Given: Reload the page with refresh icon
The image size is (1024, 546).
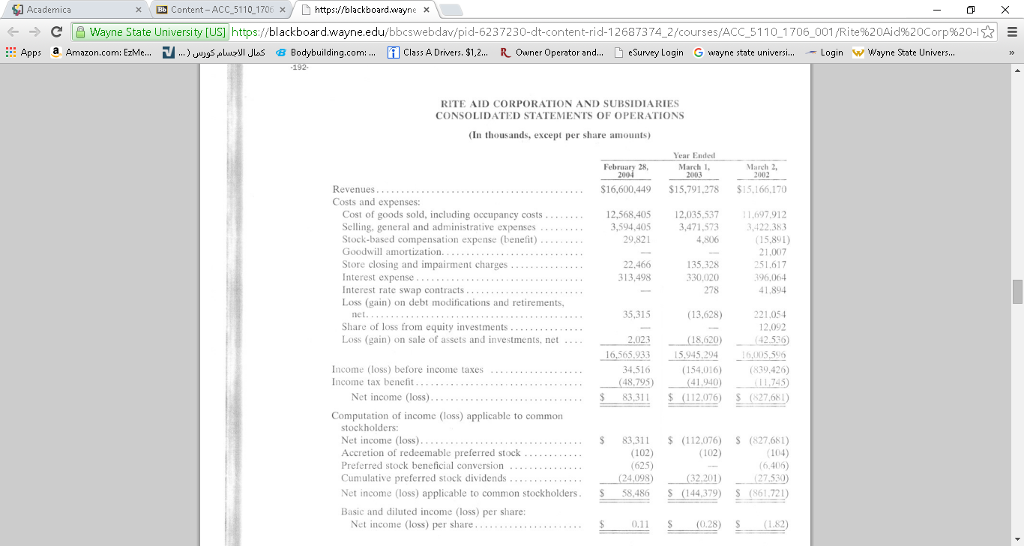Looking at the screenshot, I should point(57,31).
